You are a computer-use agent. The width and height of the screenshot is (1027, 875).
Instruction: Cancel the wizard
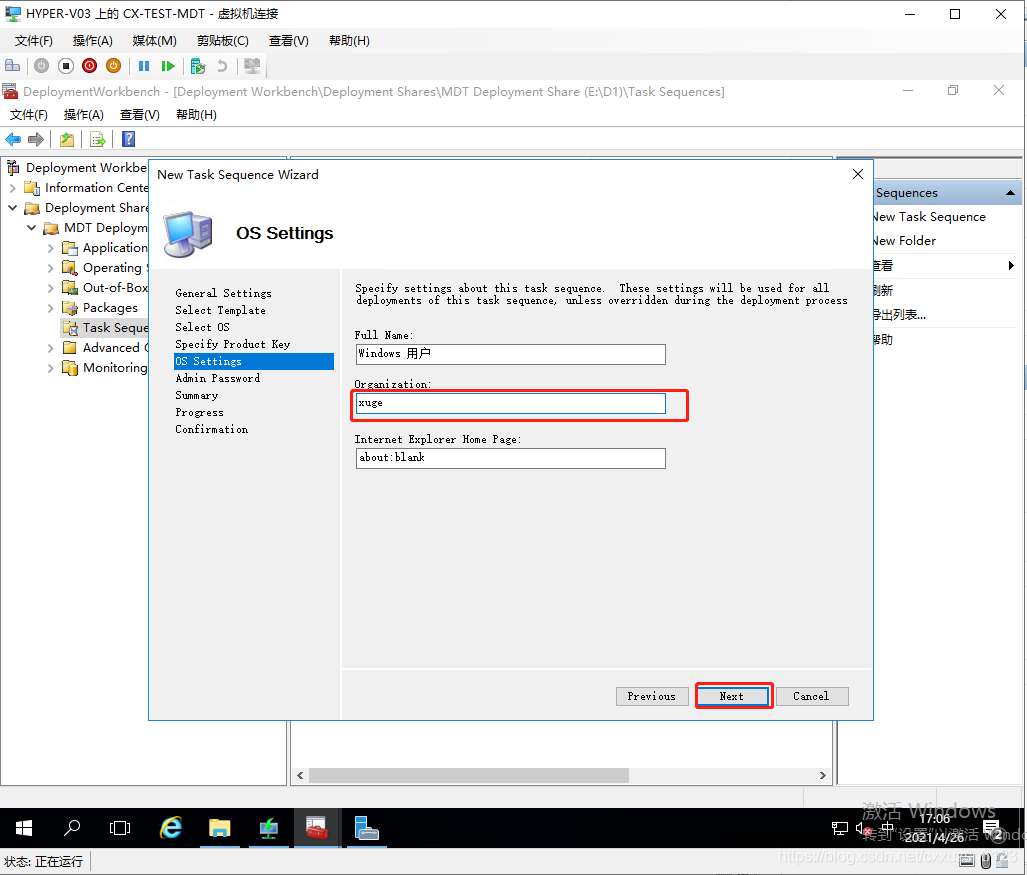tap(812, 696)
